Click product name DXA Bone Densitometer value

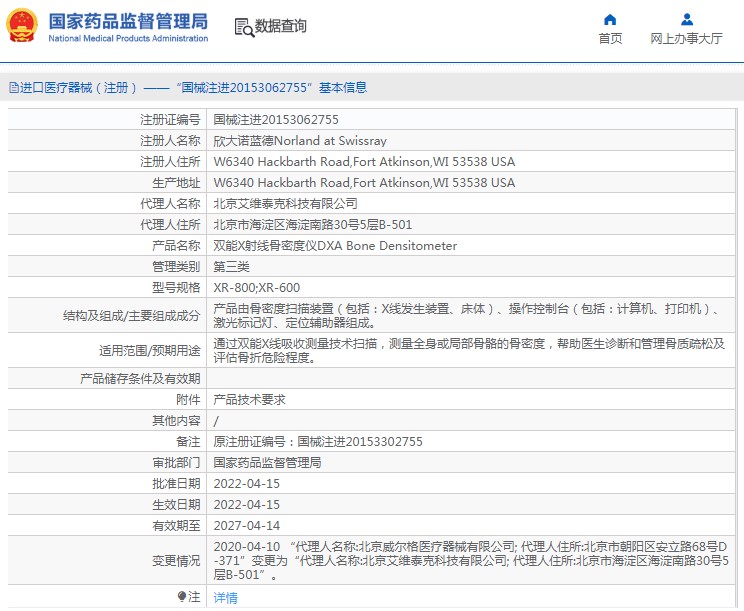(335, 245)
